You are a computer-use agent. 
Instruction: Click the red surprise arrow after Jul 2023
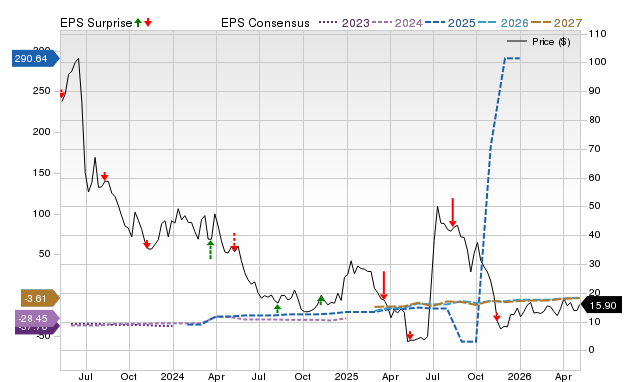pyautogui.click(x=104, y=176)
